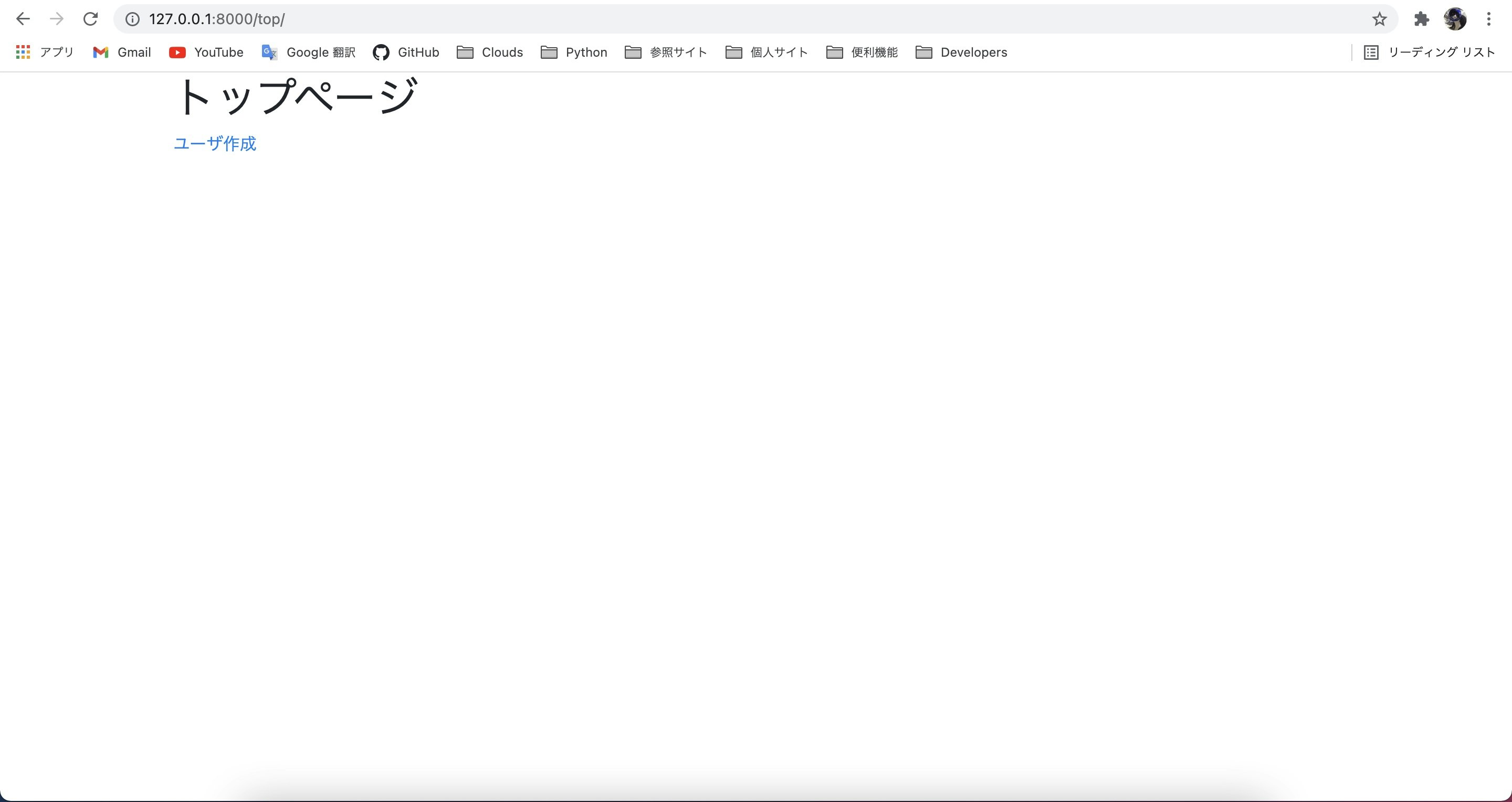Open the Gmail bookmark

click(122, 52)
